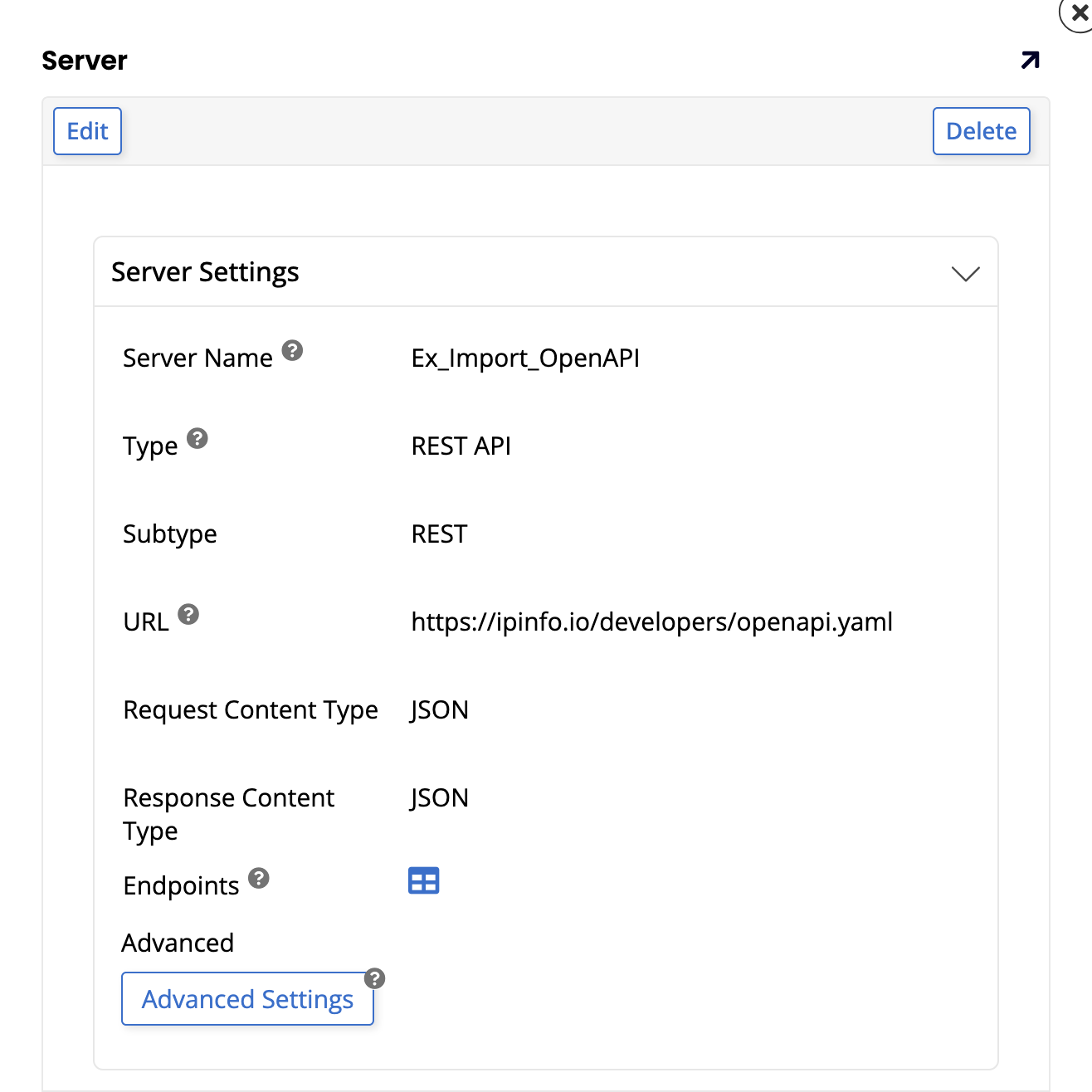Collapse Server Settings with the chevron
Viewport: 1092px width, 1092px height.
click(965, 274)
